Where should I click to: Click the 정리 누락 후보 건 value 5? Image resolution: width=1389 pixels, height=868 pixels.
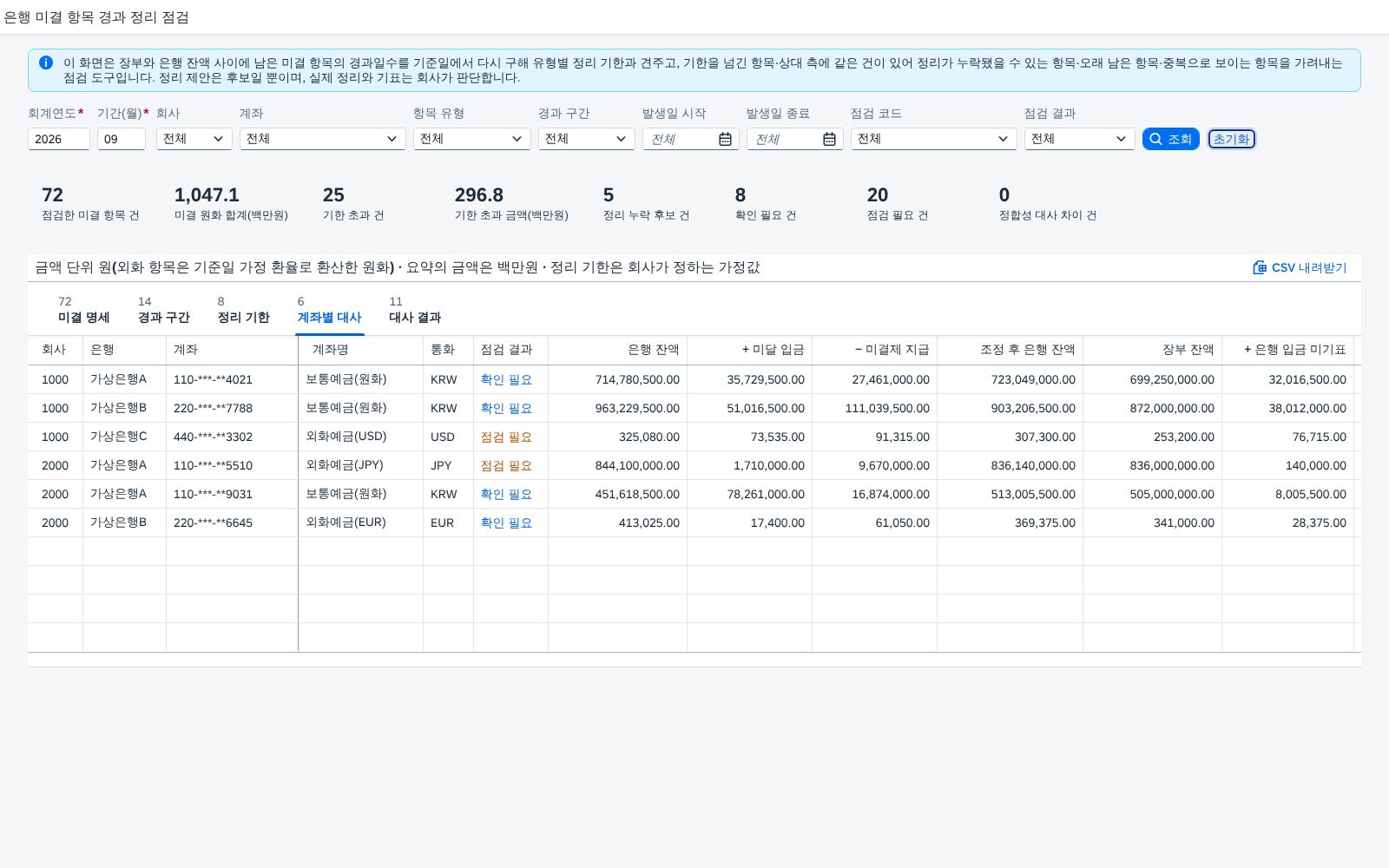coord(609,195)
